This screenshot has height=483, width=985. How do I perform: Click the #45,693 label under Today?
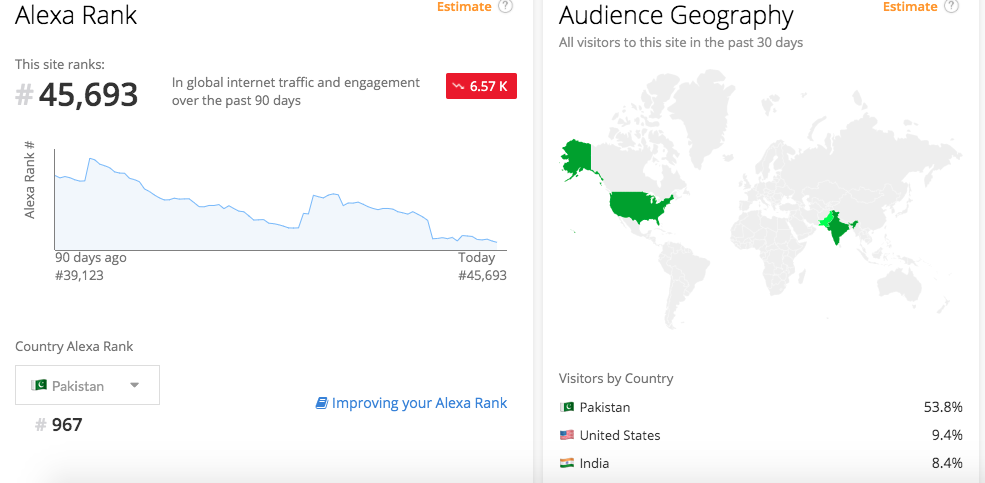tap(482, 275)
